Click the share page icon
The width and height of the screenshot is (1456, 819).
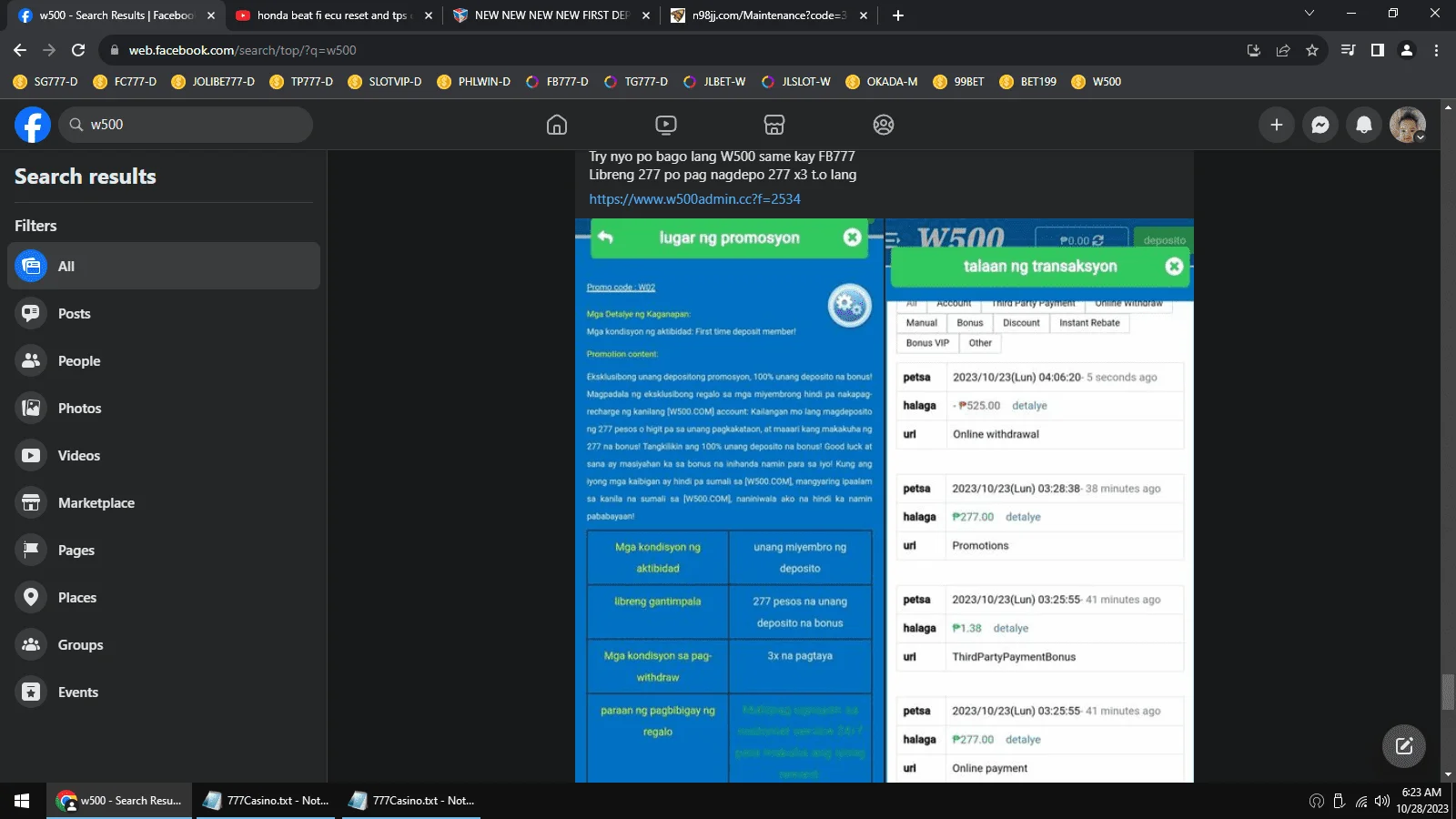[1283, 50]
